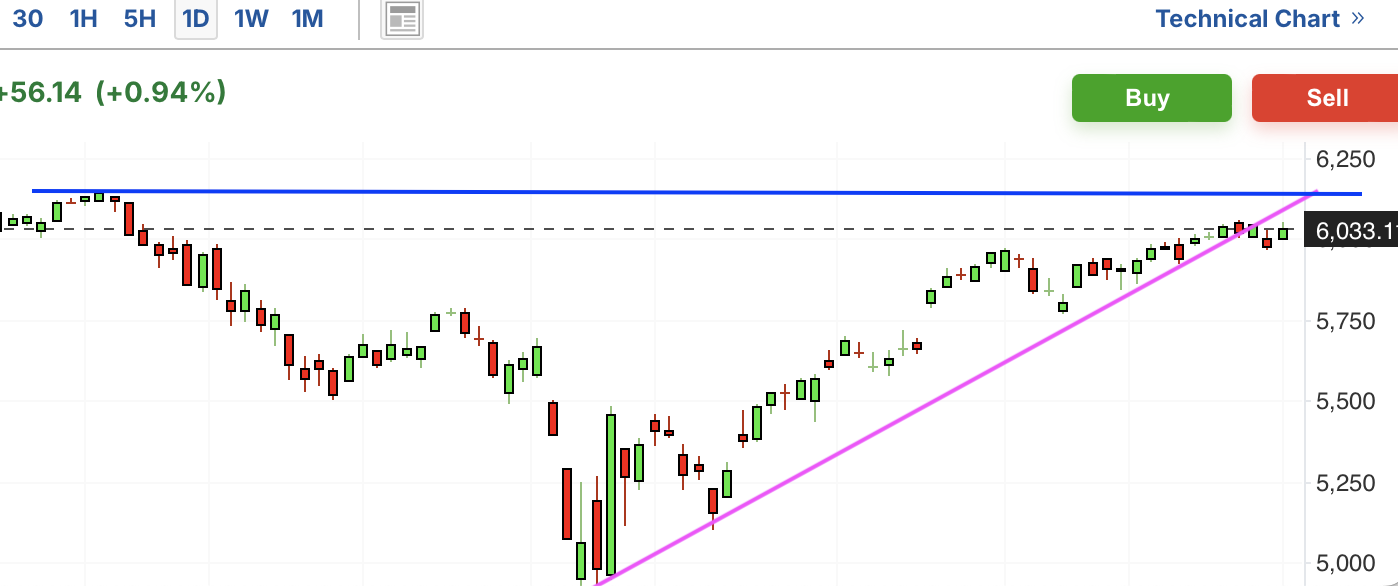Choose the 5H chart interval
1398x586 pixels.
tap(140, 19)
